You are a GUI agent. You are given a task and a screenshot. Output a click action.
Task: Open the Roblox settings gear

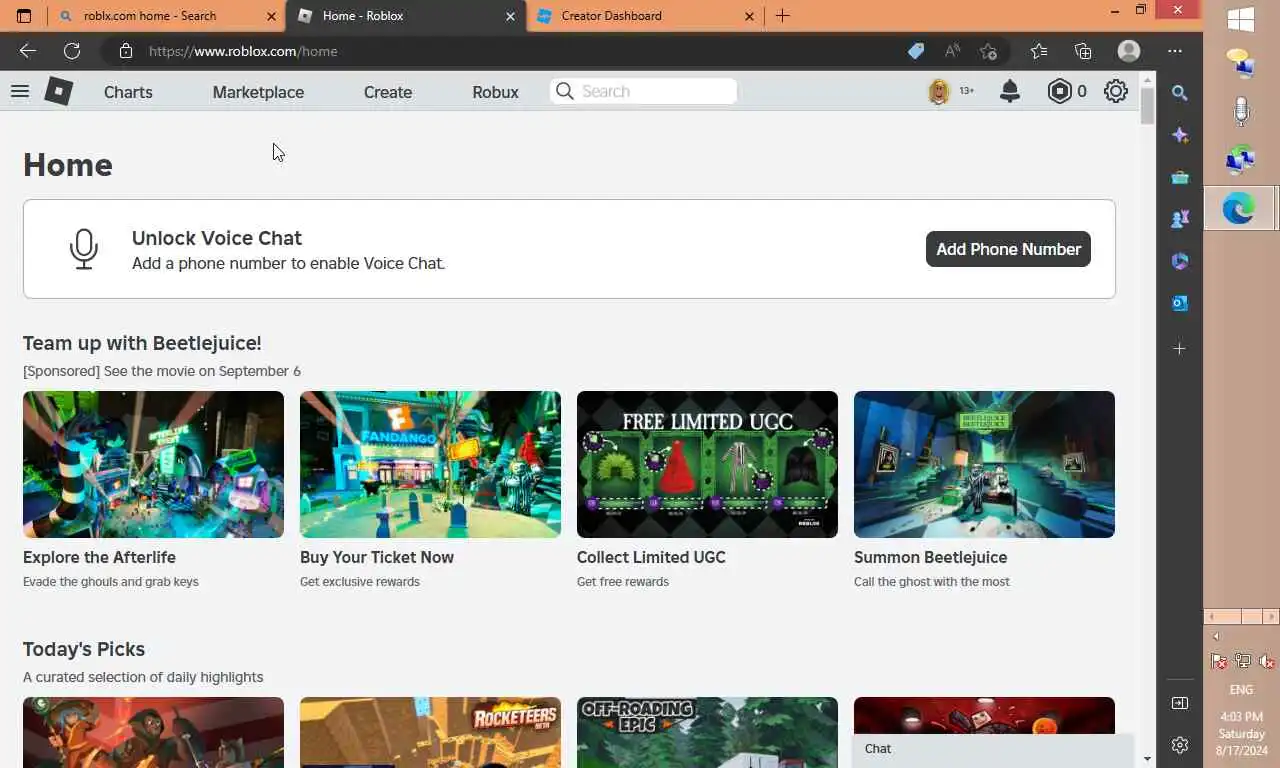point(1116,91)
